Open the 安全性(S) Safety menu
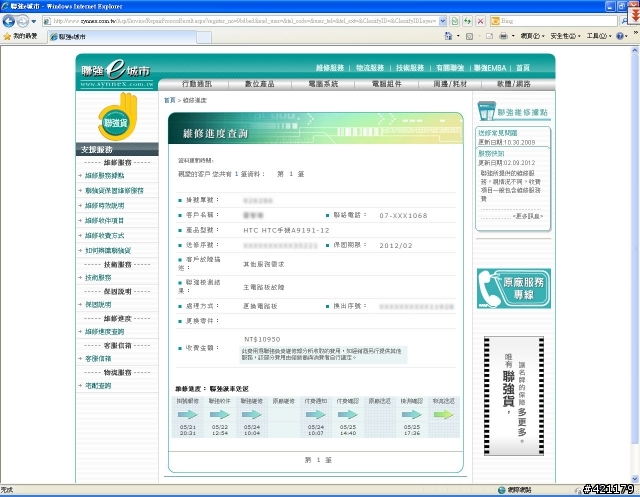Image resolution: width=640 pixels, height=497 pixels. coord(565,36)
